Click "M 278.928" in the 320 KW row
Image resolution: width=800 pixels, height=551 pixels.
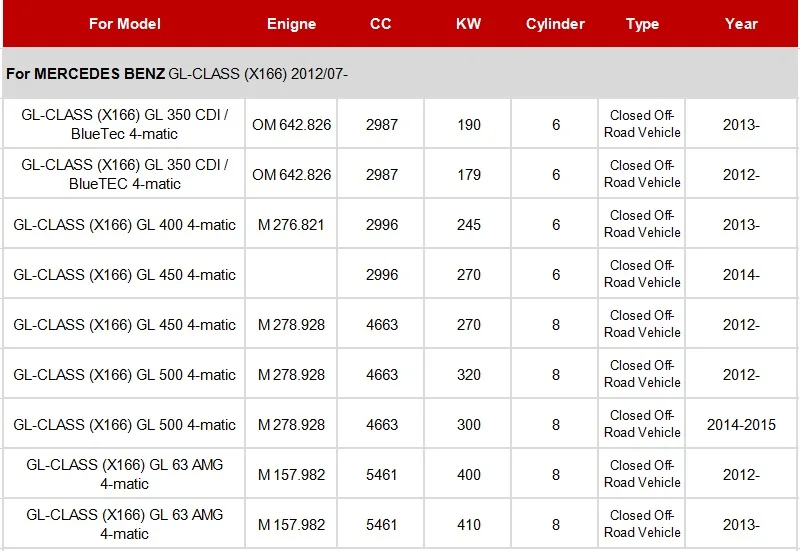(291, 374)
